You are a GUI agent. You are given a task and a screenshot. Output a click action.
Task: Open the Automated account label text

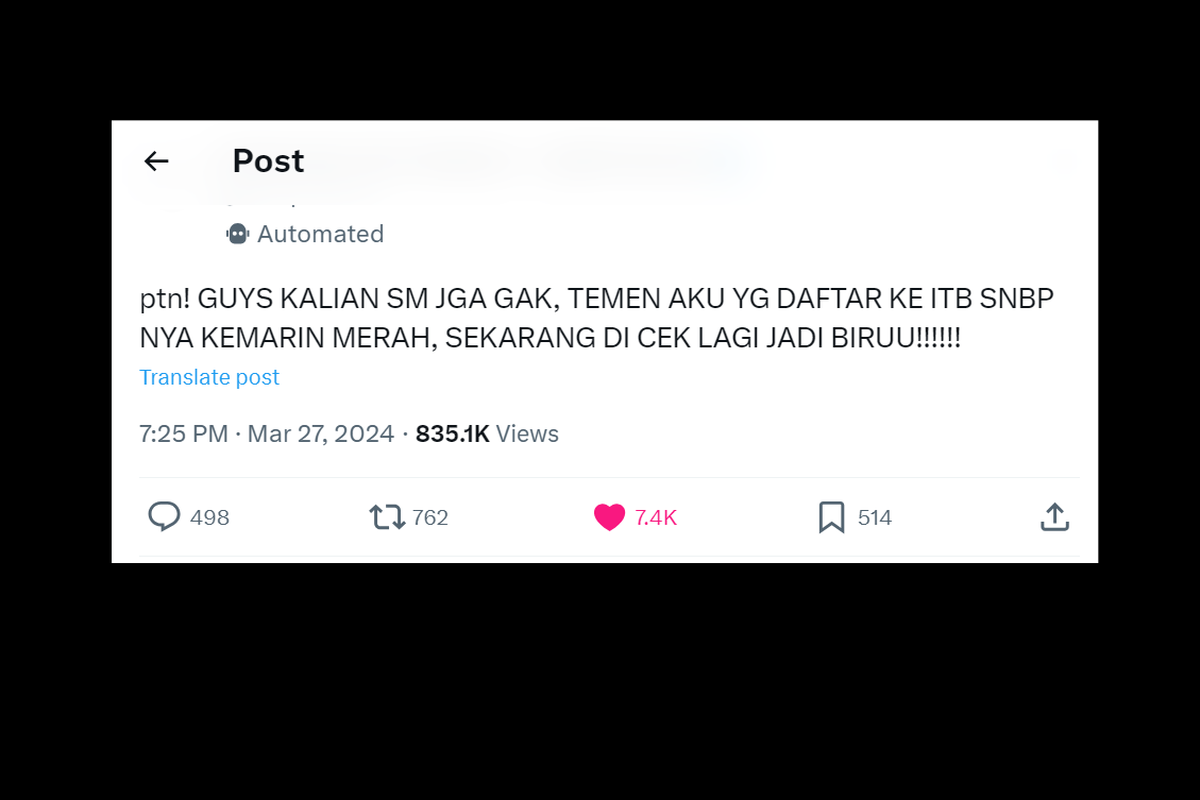[x=320, y=234]
